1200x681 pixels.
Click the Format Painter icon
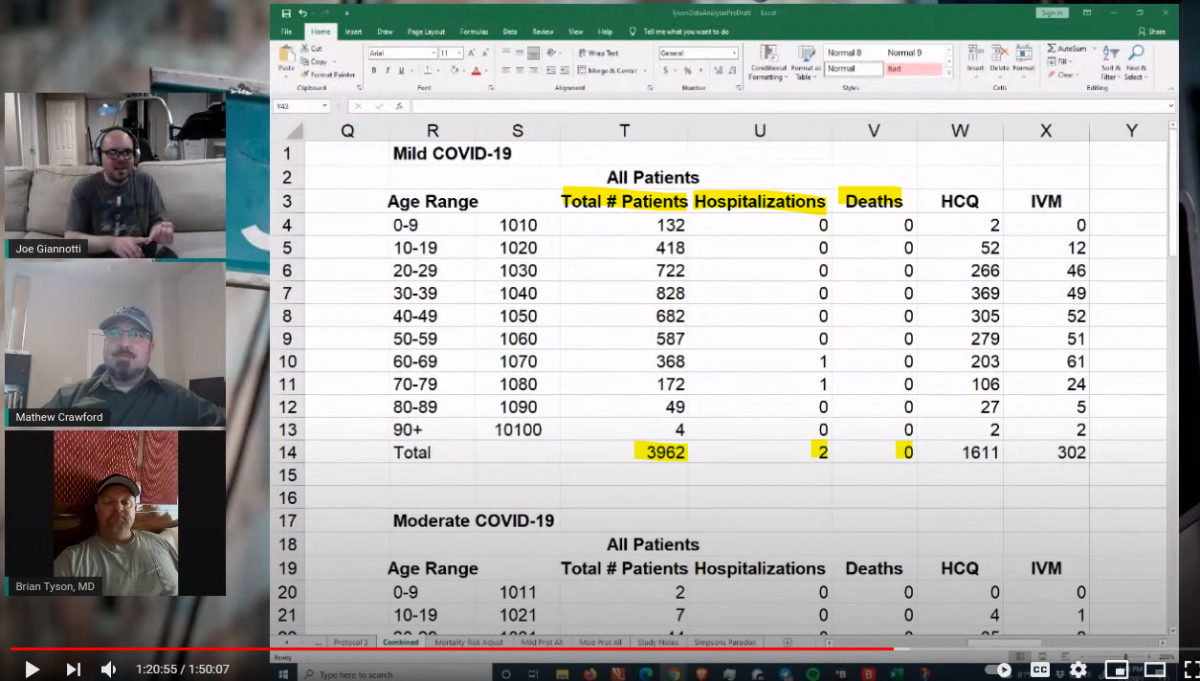tap(304, 75)
